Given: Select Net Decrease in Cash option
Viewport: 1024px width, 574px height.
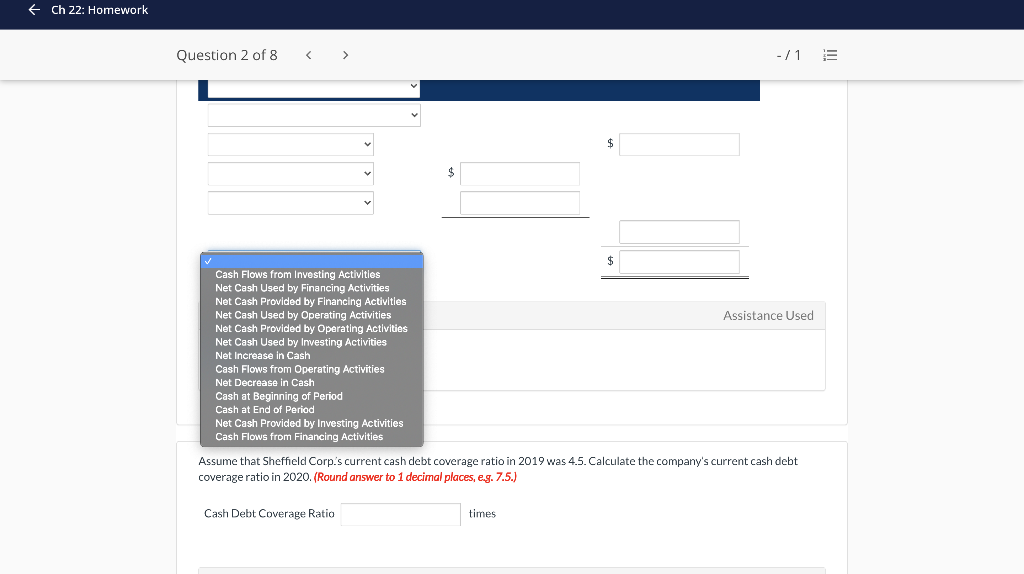Looking at the screenshot, I should (x=264, y=383).
